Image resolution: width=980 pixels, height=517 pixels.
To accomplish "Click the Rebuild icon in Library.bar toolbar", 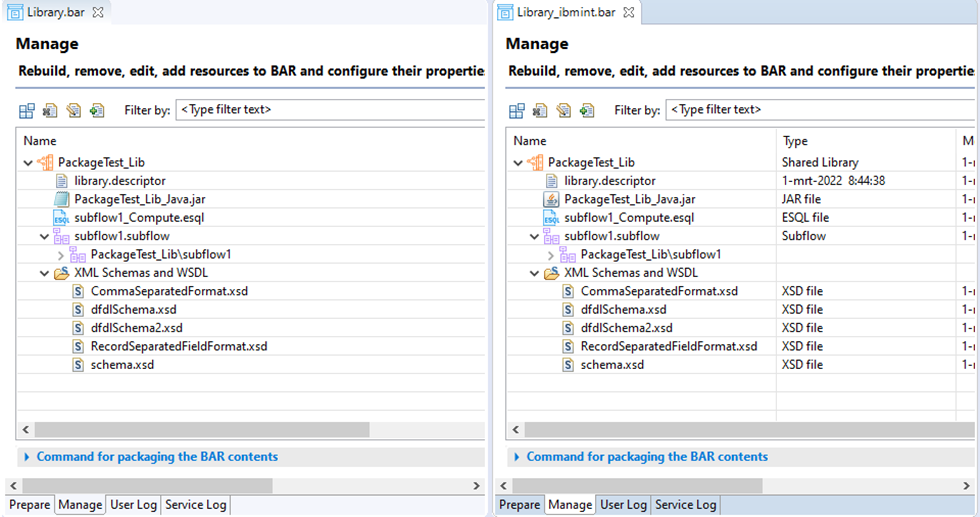I will [27, 111].
